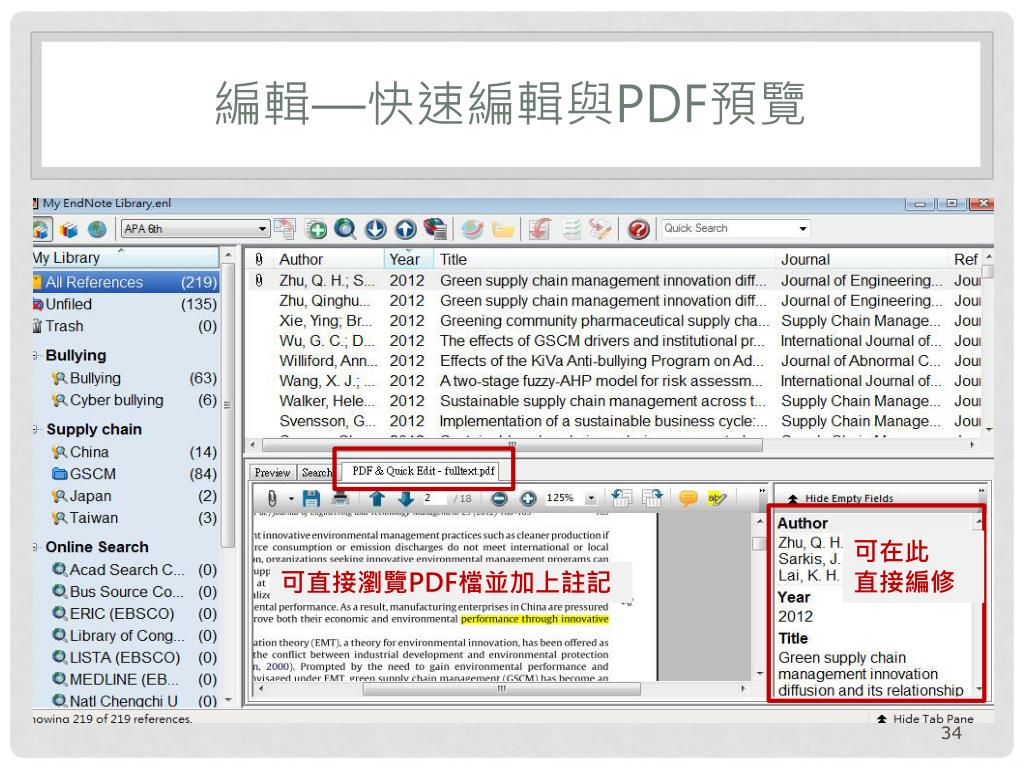Image resolution: width=1024 pixels, height=768 pixels.
Task: Click the reference list horizontal scrollbar
Action: point(512,445)
